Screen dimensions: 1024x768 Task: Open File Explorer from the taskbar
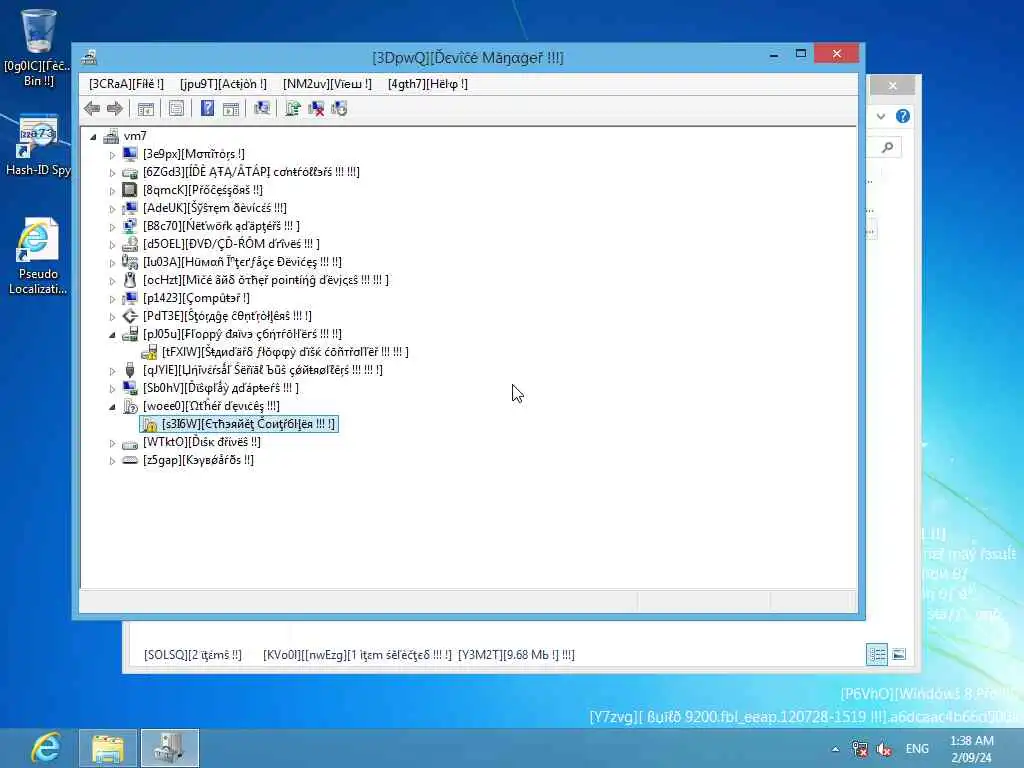coord(108,748)
